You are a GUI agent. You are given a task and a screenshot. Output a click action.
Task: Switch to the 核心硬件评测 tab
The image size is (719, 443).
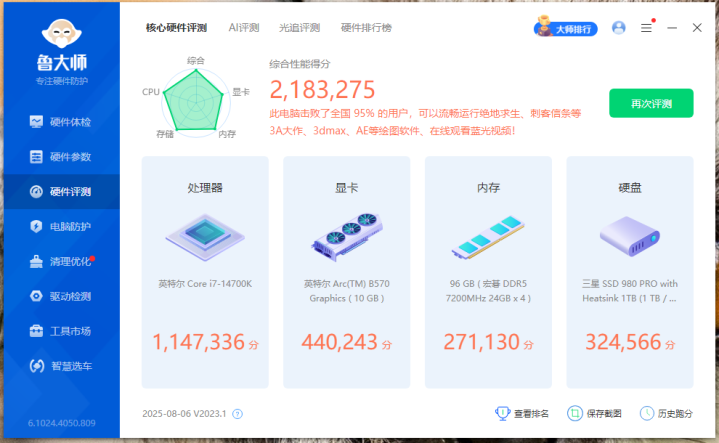point(177,28)
